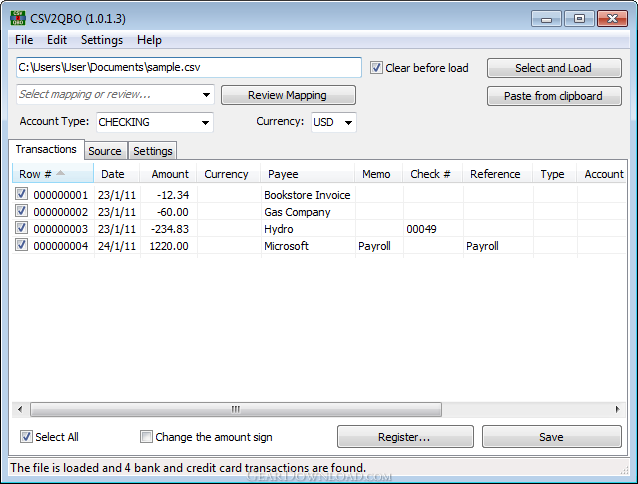
Task: Click the Review Mapping button
Action: point(288,95)
